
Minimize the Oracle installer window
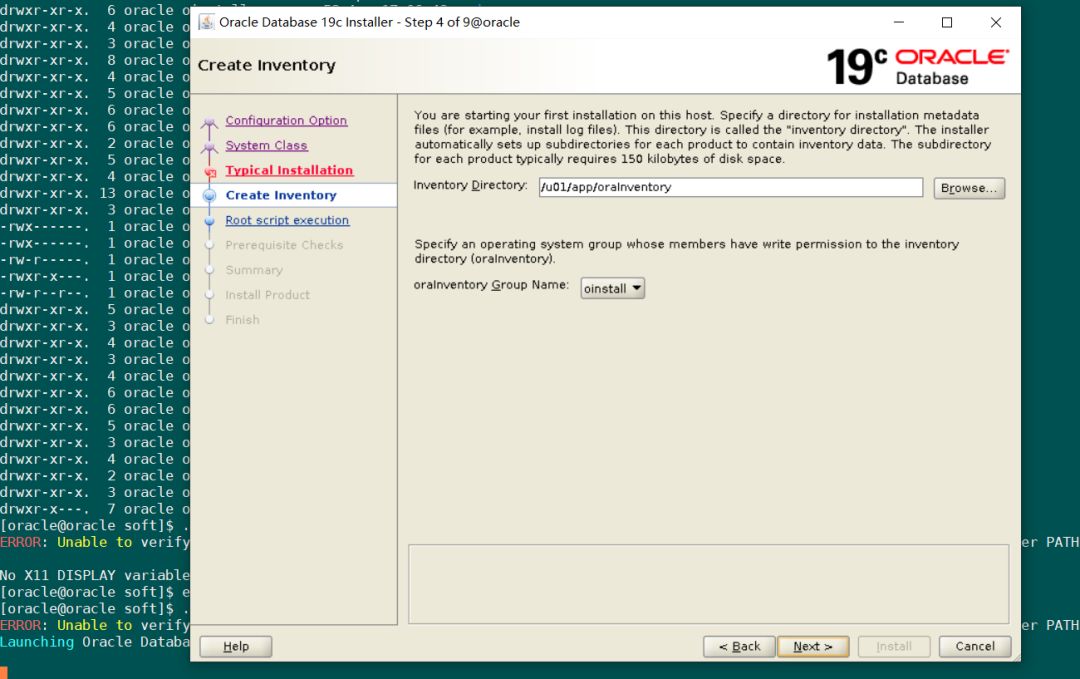point(899,22)
